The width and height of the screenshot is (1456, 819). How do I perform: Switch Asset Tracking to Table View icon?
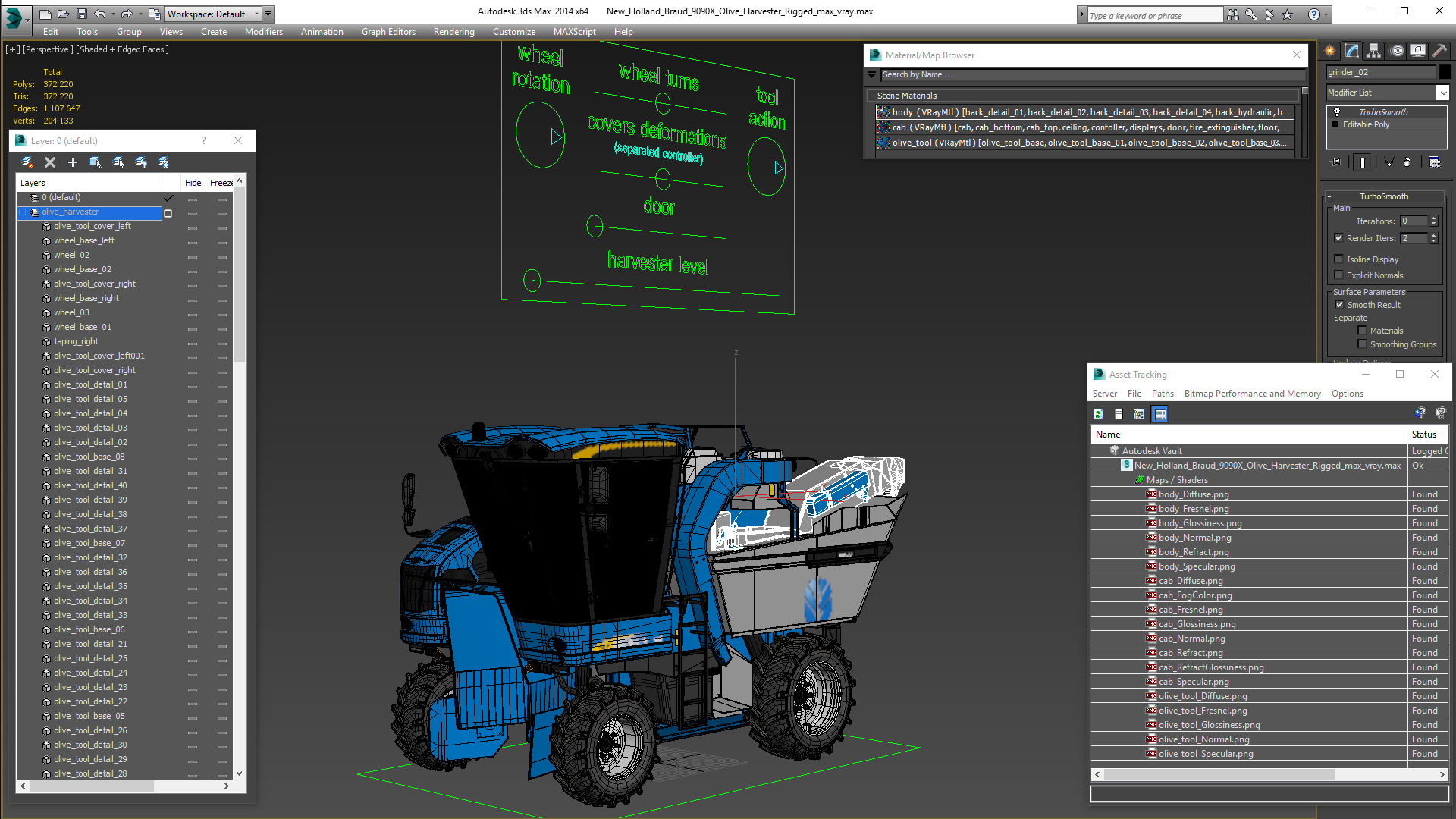(x=1159, y=414)
